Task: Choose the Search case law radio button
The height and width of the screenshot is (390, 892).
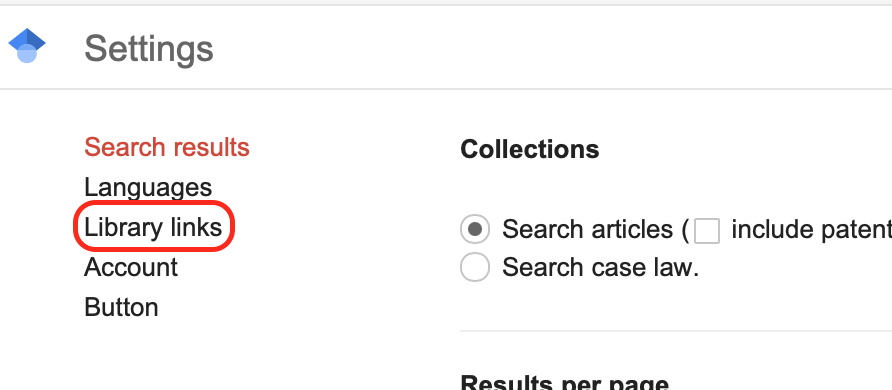Action: tap(474, 267)
